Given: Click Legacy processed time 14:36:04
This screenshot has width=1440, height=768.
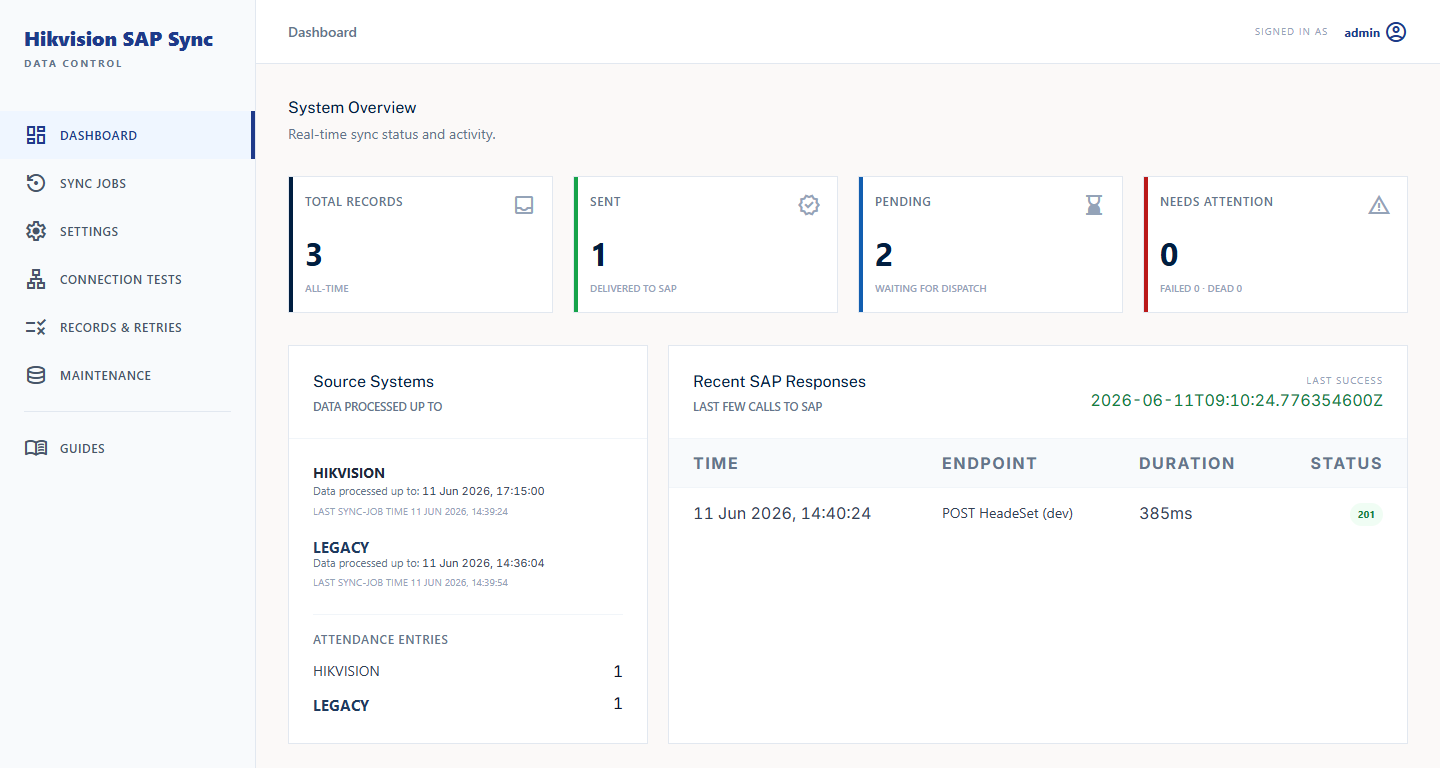Looking at the screenshot, I should [484, 563].
